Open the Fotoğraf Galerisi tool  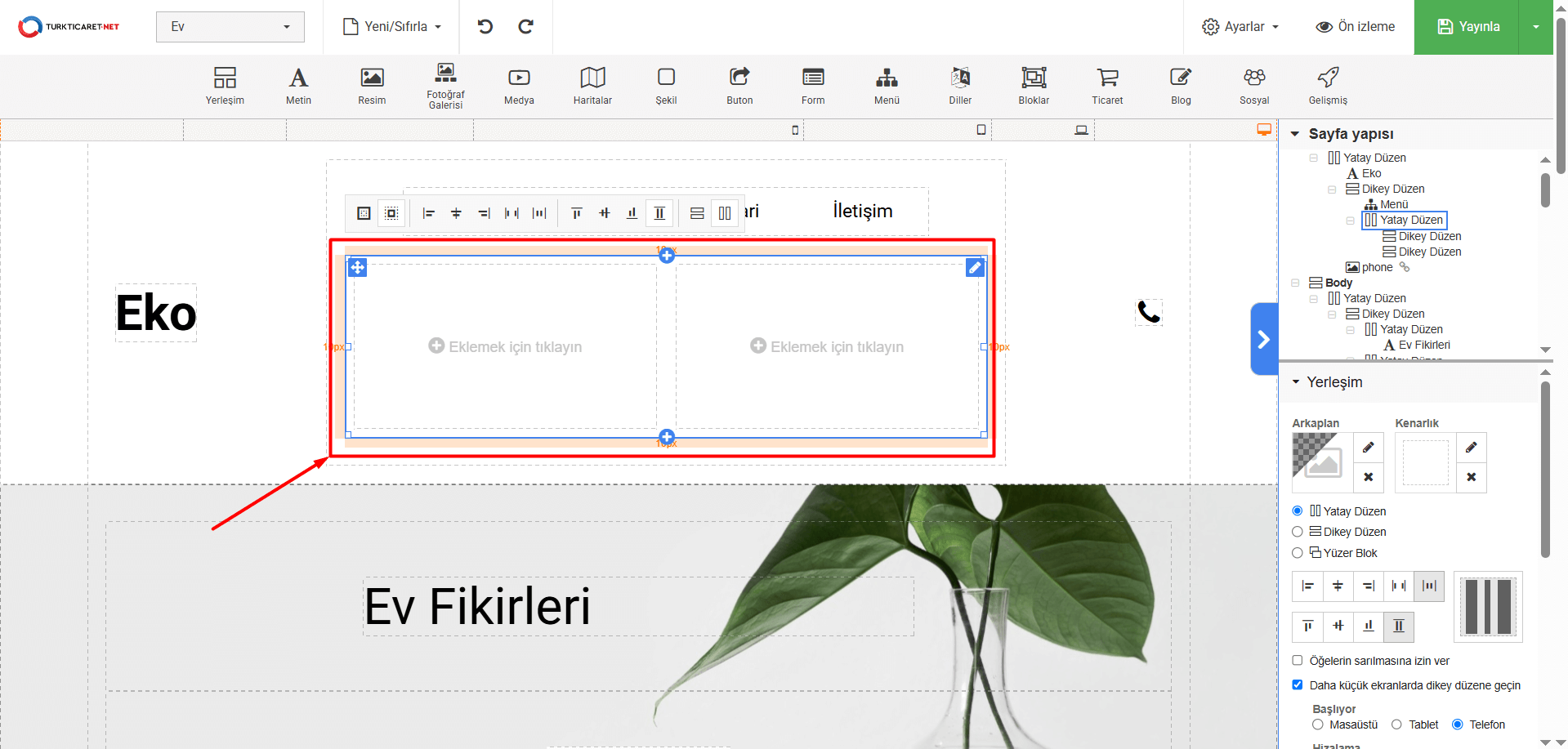445,85
